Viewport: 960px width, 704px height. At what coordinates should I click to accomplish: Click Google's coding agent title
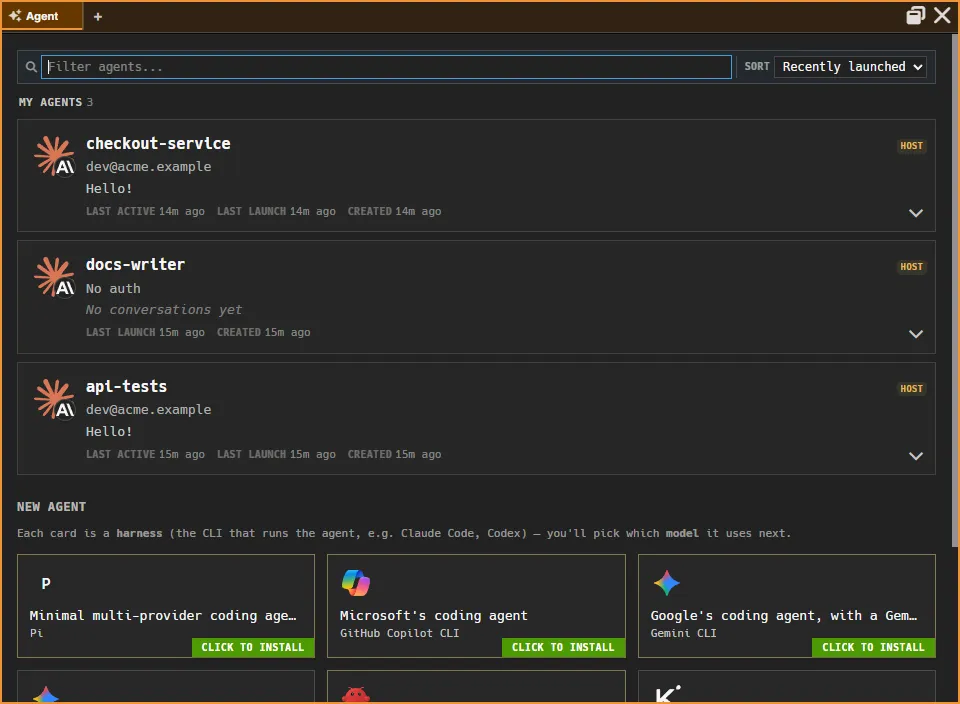(x=784, y=616)
